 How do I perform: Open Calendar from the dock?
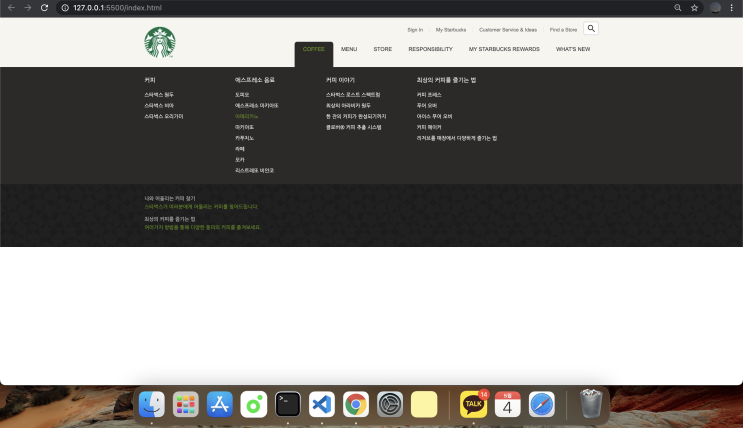coord(507,404)
